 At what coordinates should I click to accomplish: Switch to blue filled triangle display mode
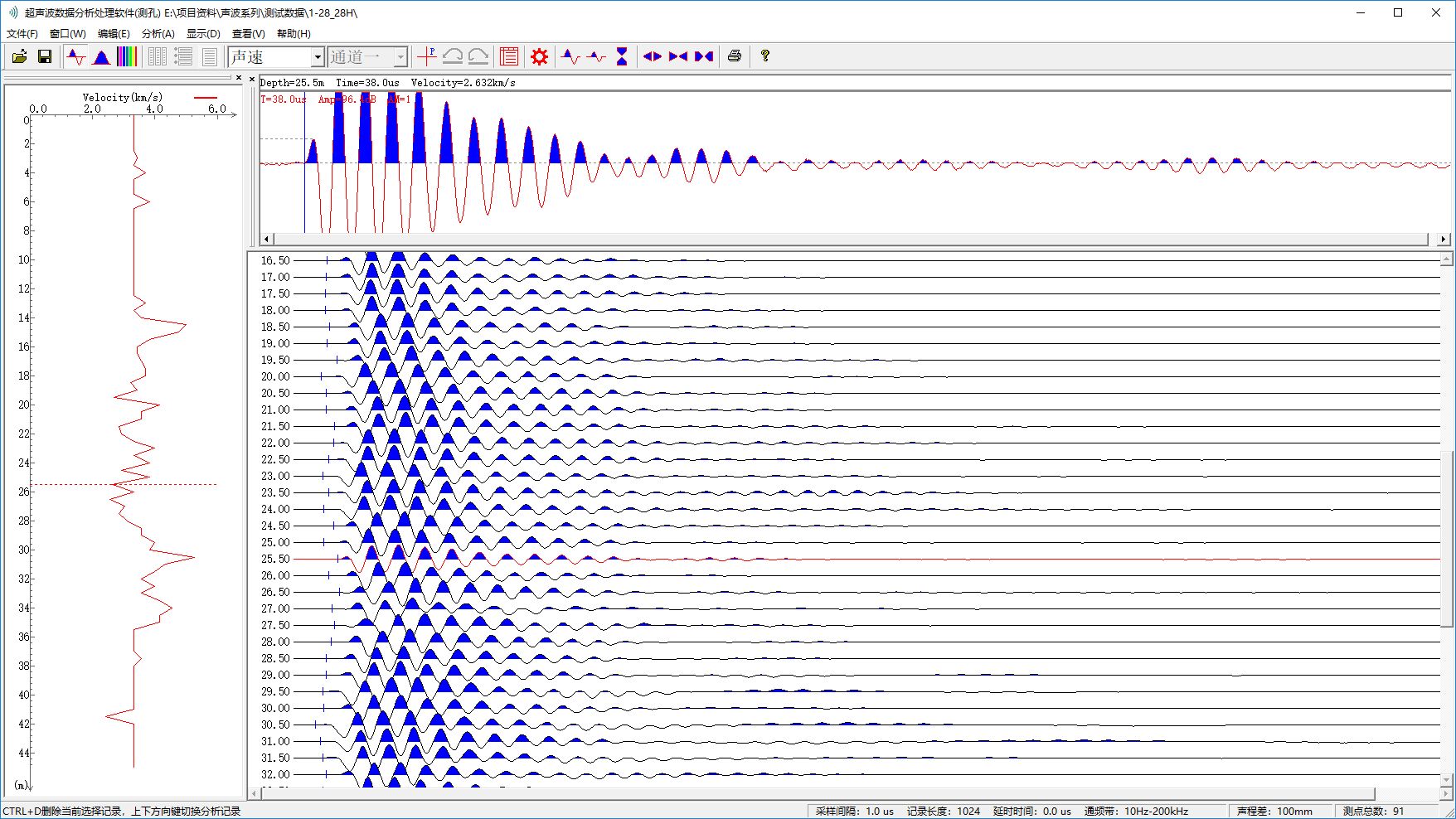[x=101, y=56]
